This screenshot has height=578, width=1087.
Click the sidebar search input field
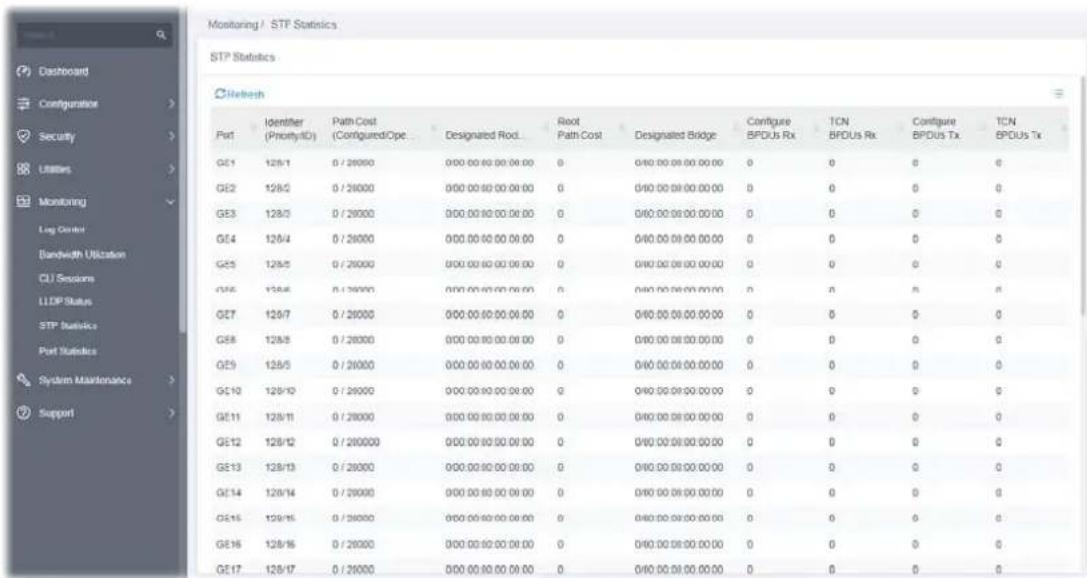pos(86,35)
